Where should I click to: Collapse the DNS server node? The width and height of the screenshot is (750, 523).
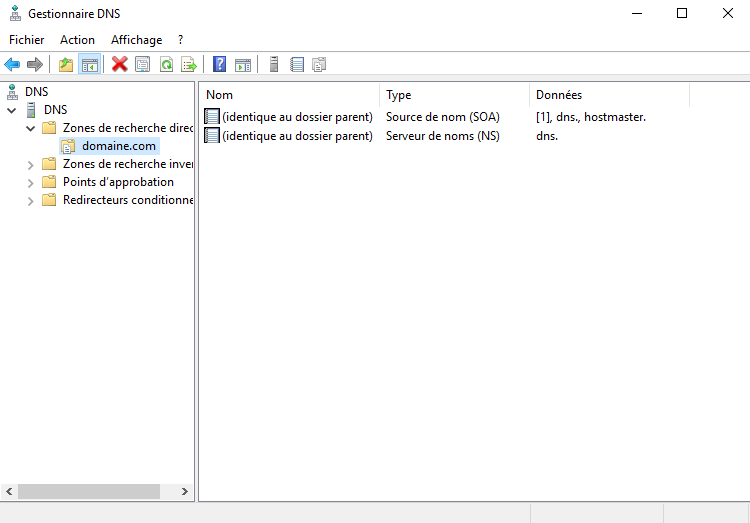click(11, 110)
